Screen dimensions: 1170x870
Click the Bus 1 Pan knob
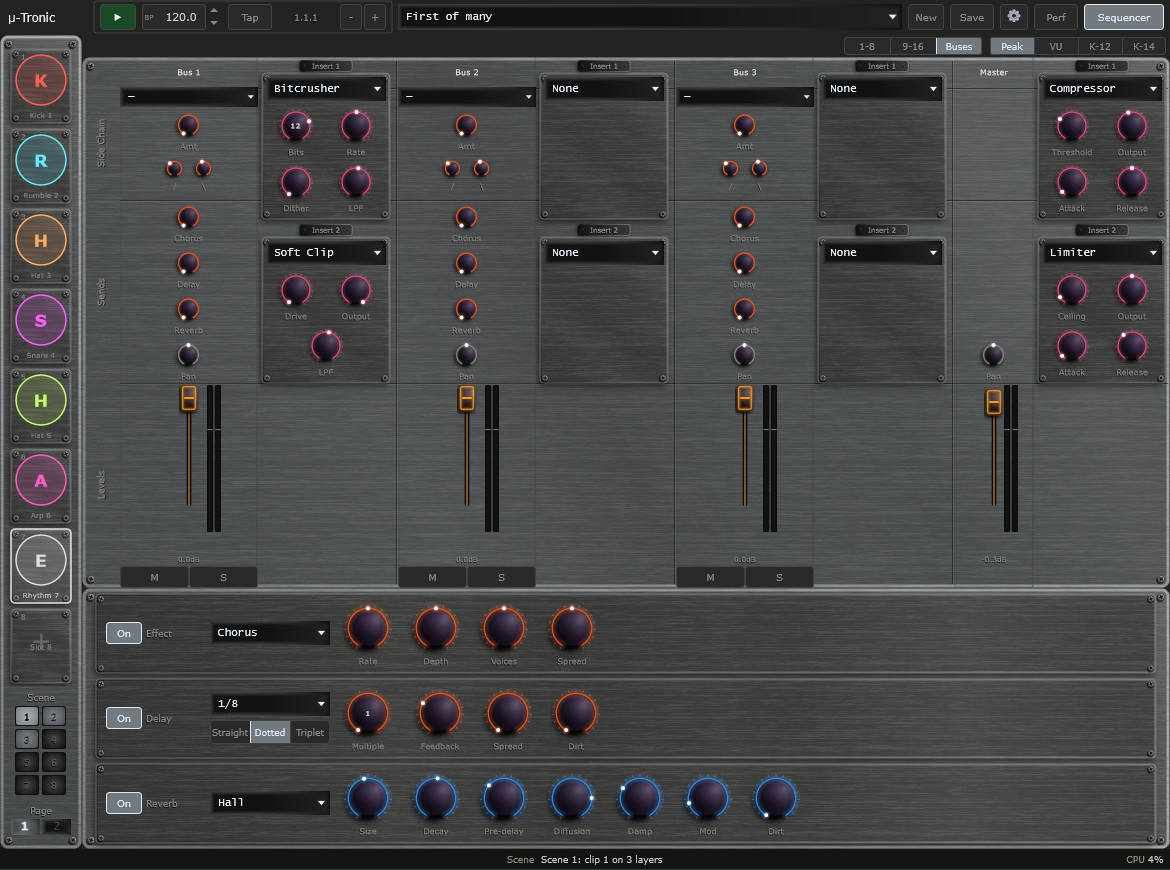pos(188,355)
